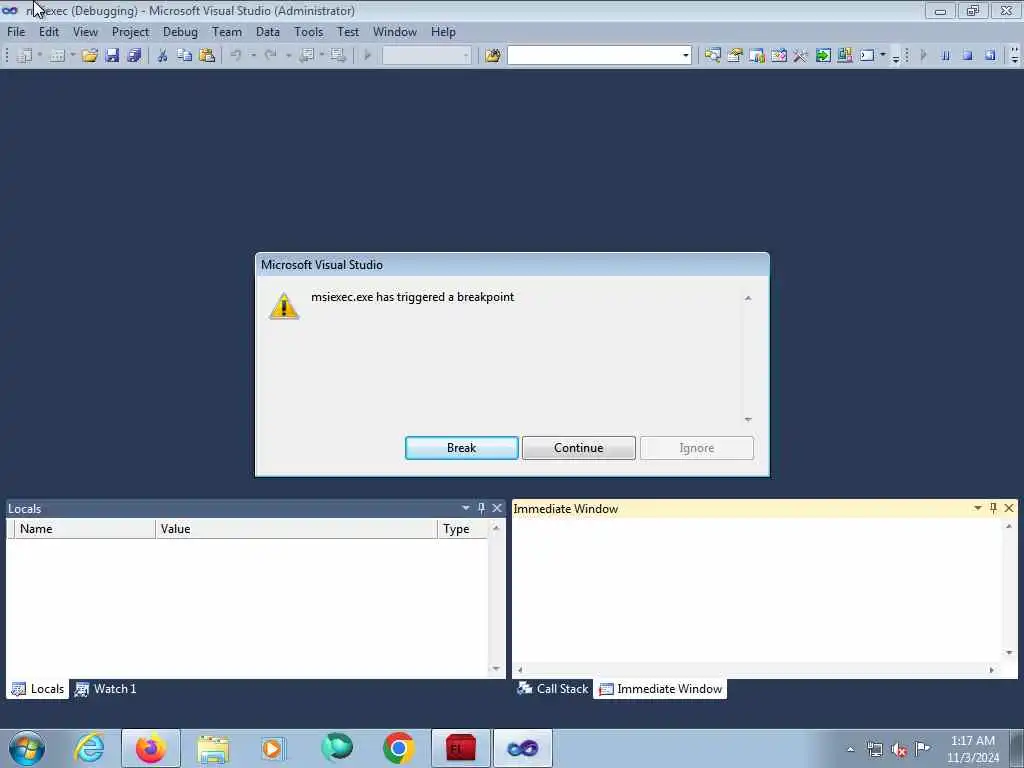The height and width of the screenshot is (768, 1024).
Task: Open the Help menu
Action: [x=443, y=31]
